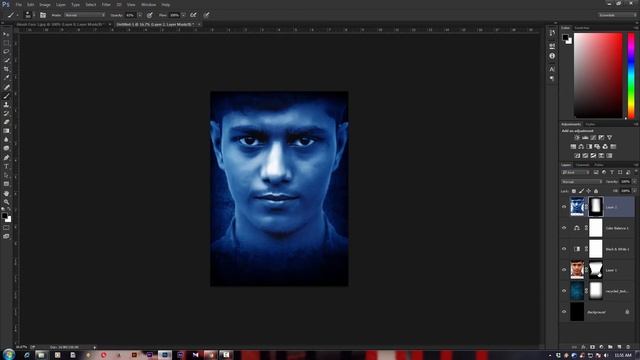The height and width of the screenshot is (360, 640).
Task: Add a Hue/Saturation adjustment
Action: [573, 147]
